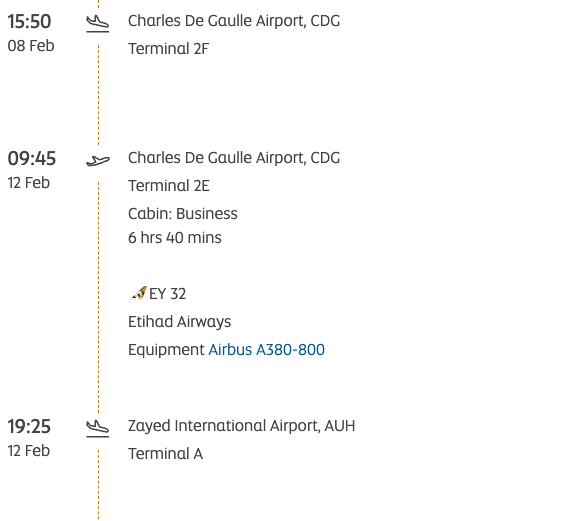Screen dimensions: 574x521
Task: Click Charles De Gaulle Airport arrival on 08 Feb
Action: point(234,21)
